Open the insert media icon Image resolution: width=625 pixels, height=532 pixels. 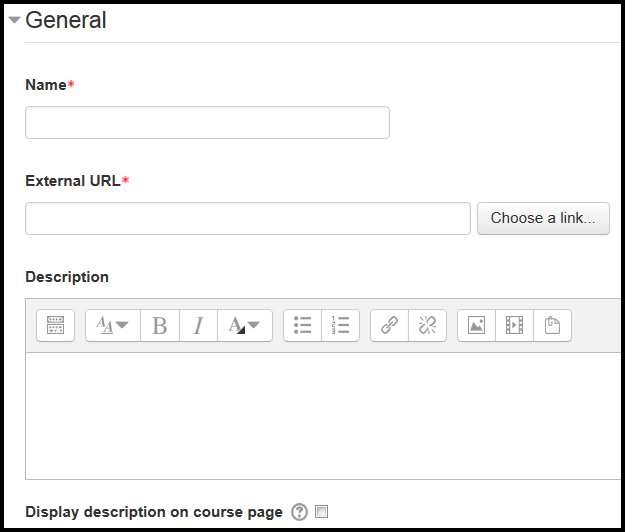click(514, 325)
